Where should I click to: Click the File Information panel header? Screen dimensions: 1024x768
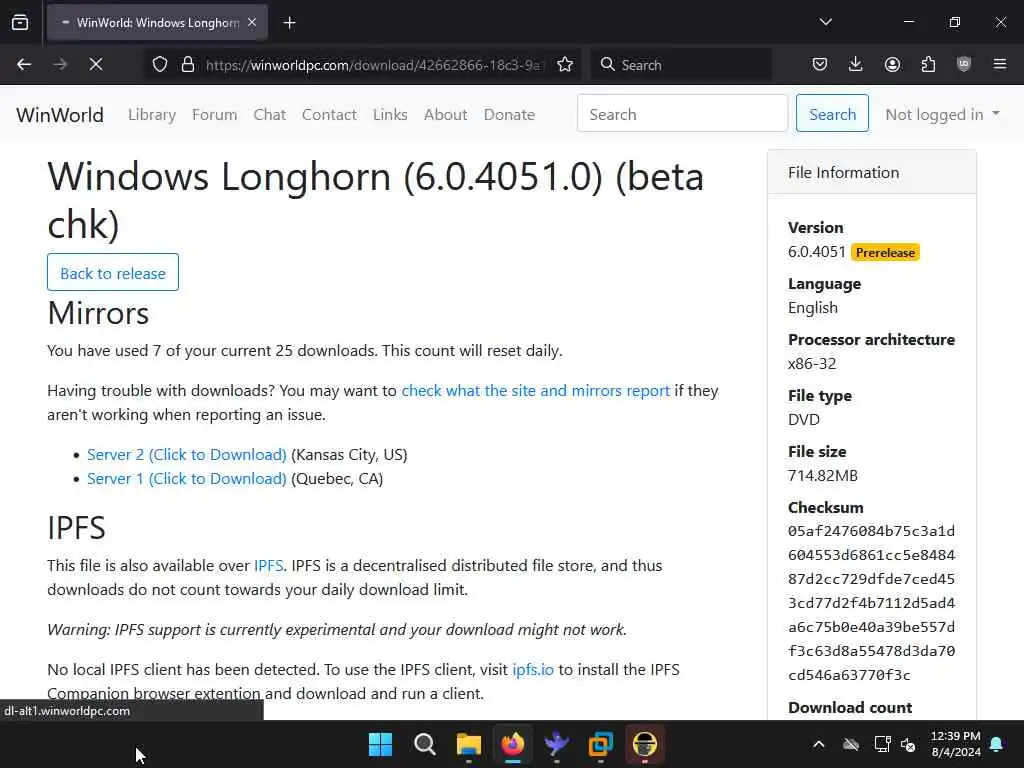point(872,172)
